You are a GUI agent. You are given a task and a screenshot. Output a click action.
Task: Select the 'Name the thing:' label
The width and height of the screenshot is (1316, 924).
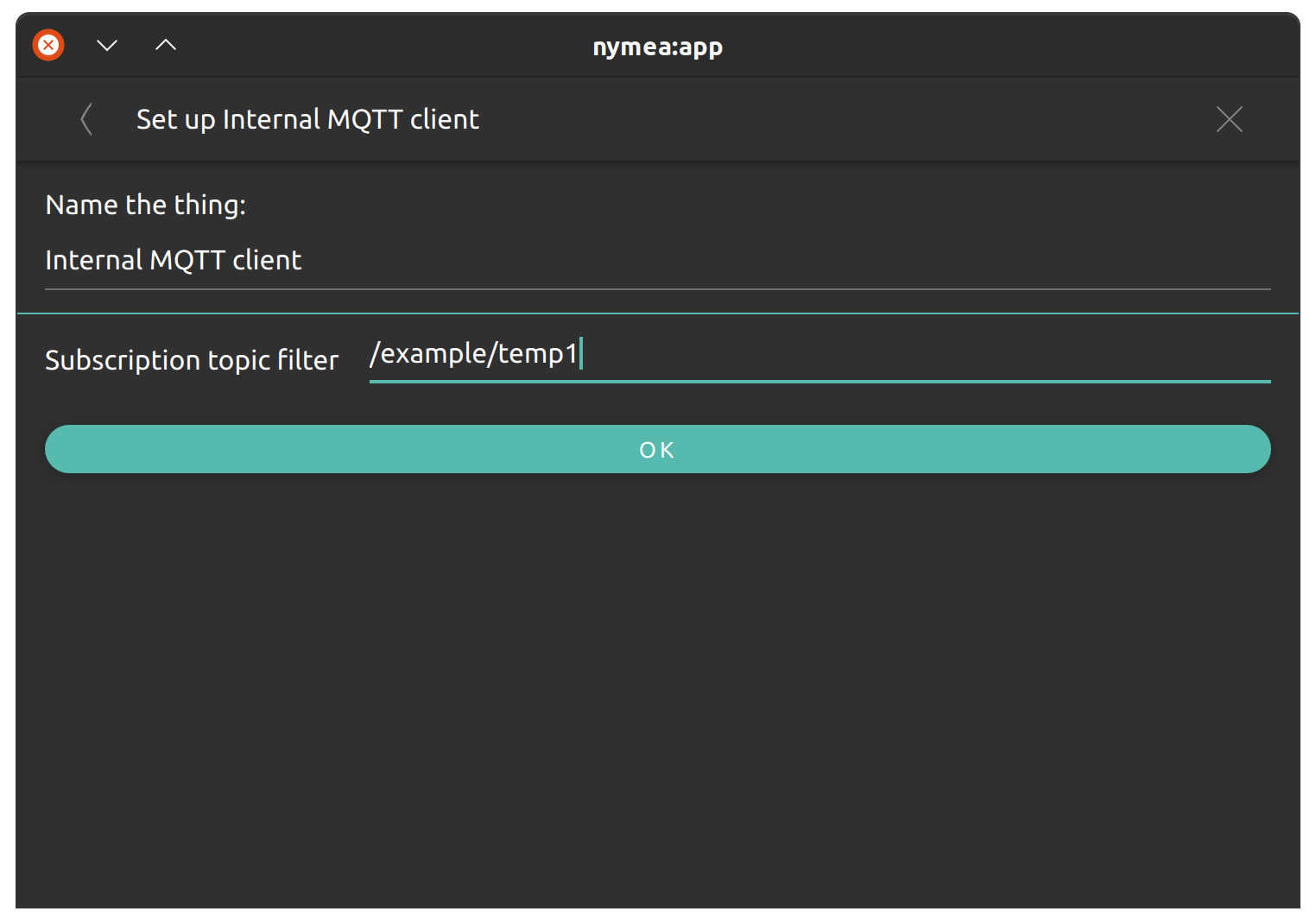tap(146, 205)
